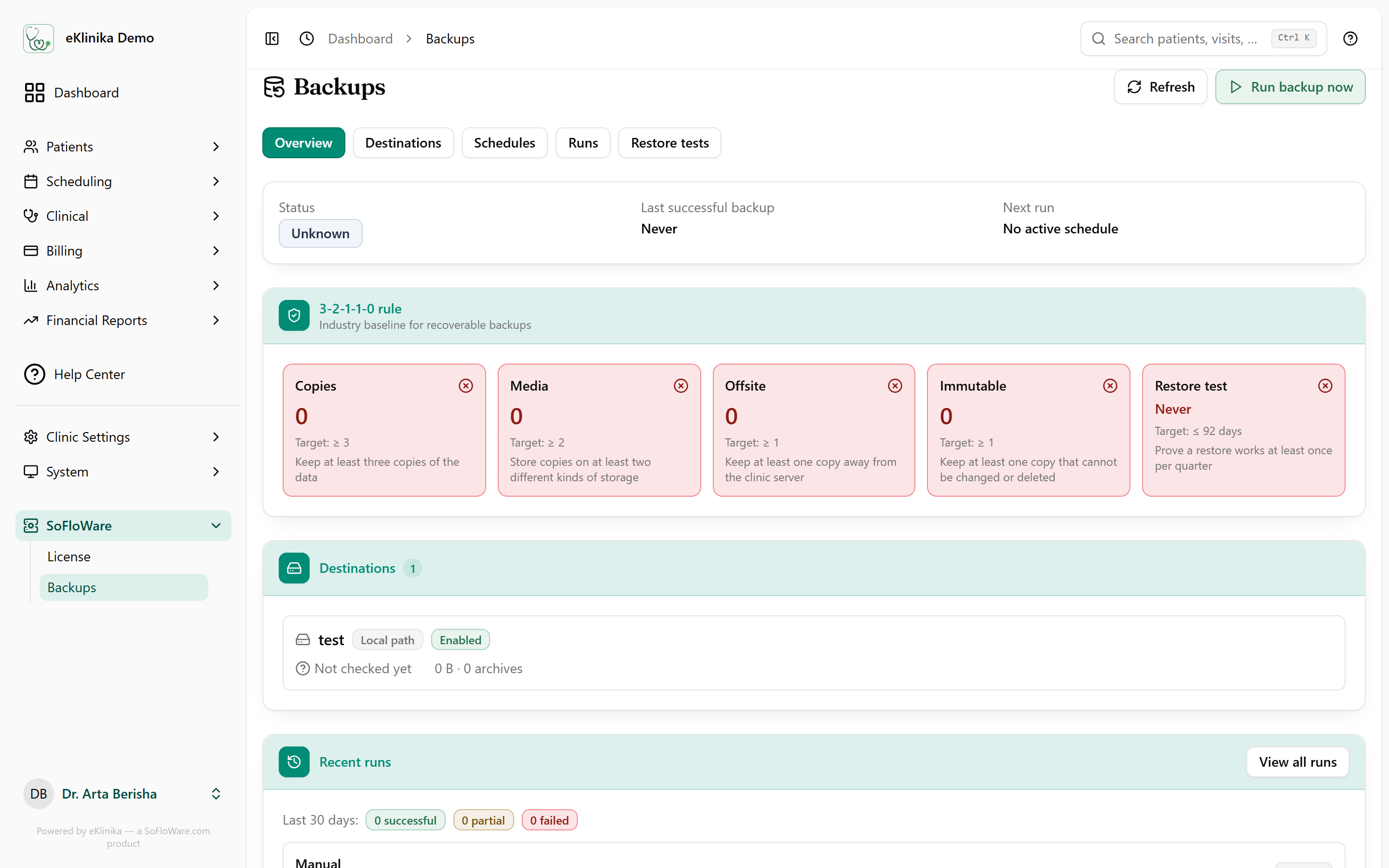This screenshot has width=1389, height=868.
Task: Click the Media card failed status icon
Action: (681, 386)
